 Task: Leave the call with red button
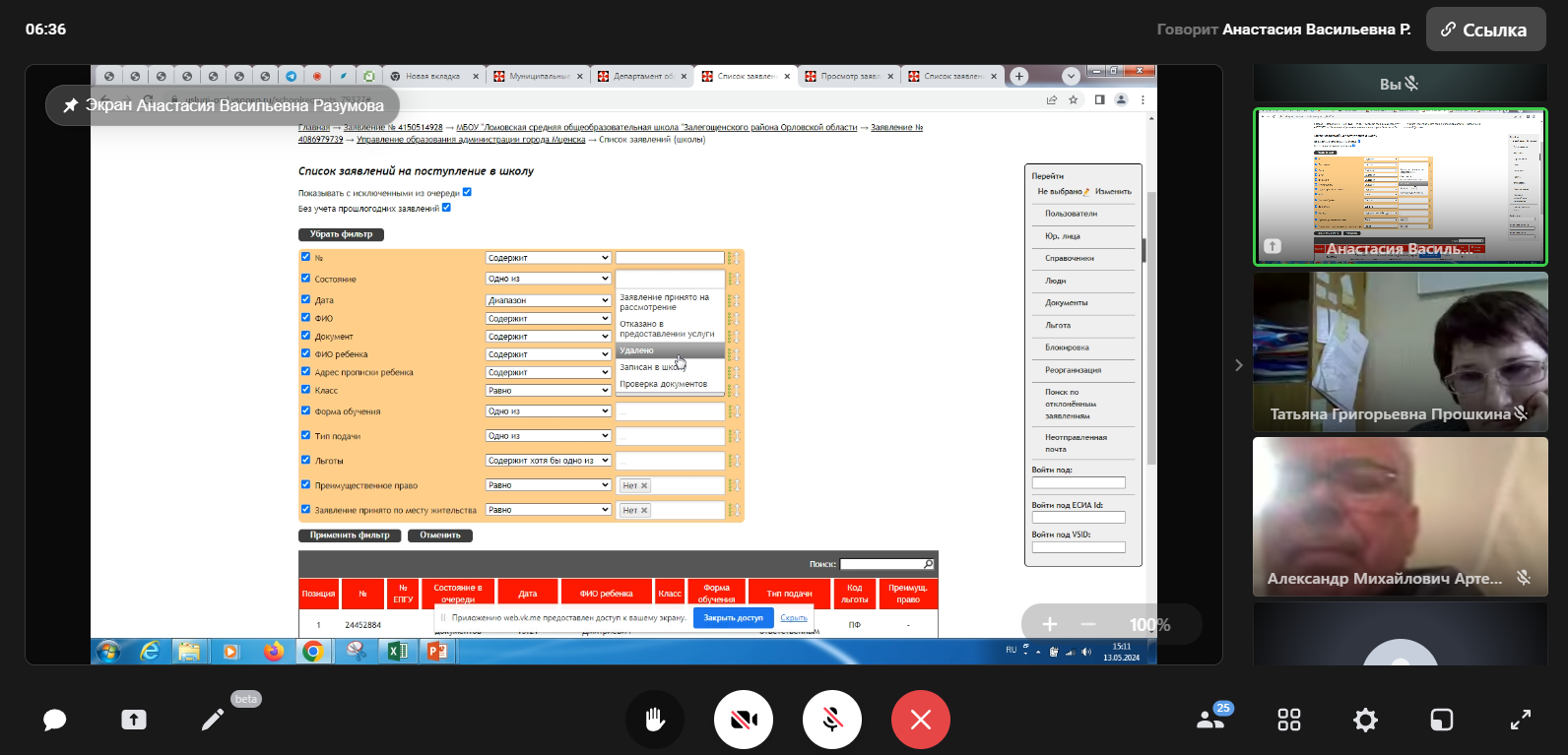[x=921, y=721]
